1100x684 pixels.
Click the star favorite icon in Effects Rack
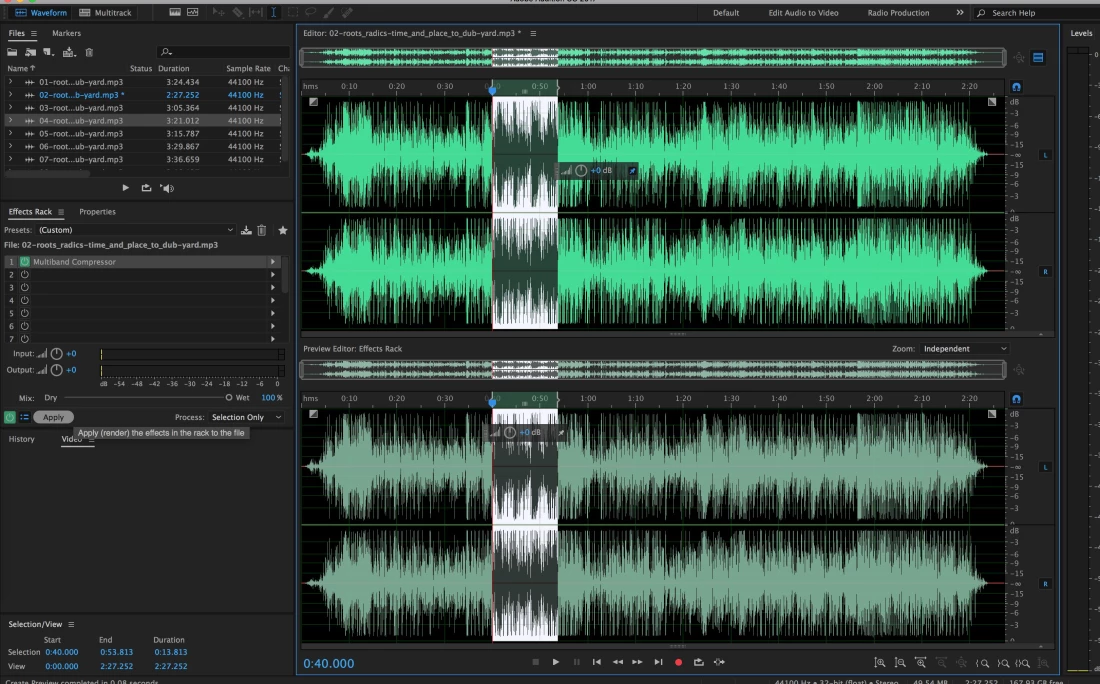click(283, 230)
